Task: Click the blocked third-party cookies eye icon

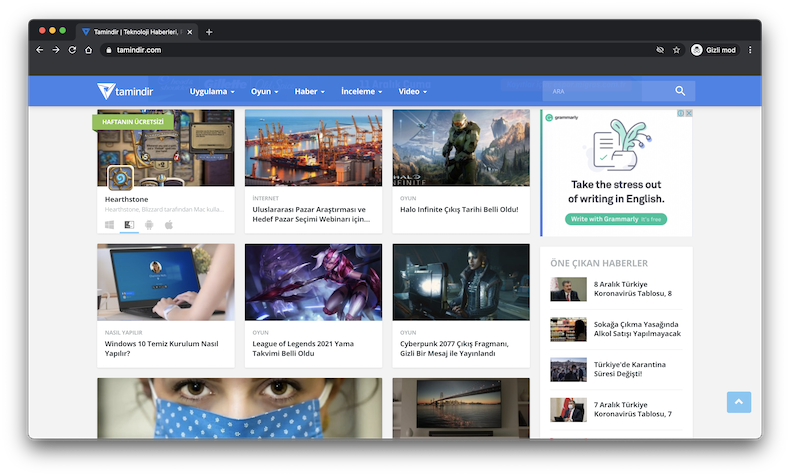Action: (660, 50)
